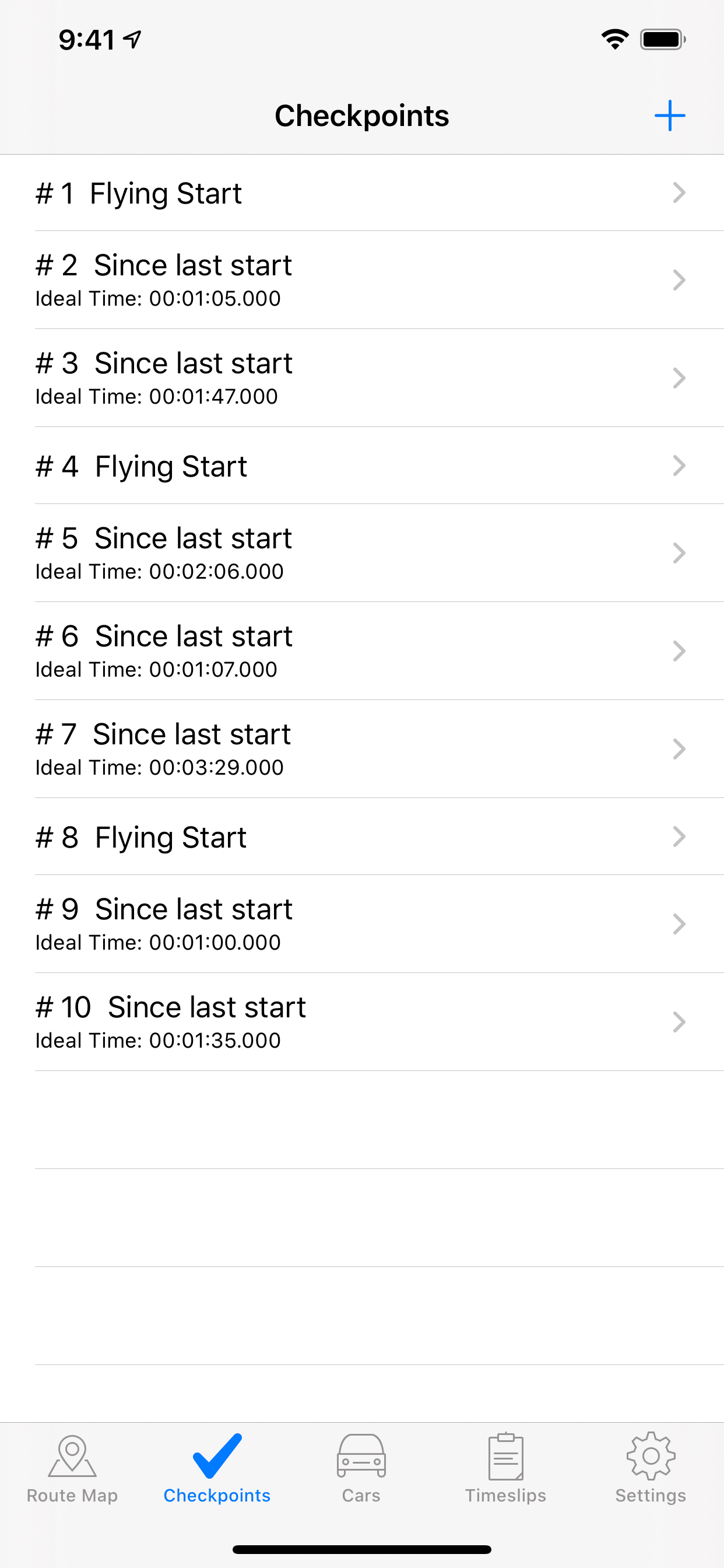Tap the Wi-Fi status icon

615,40
